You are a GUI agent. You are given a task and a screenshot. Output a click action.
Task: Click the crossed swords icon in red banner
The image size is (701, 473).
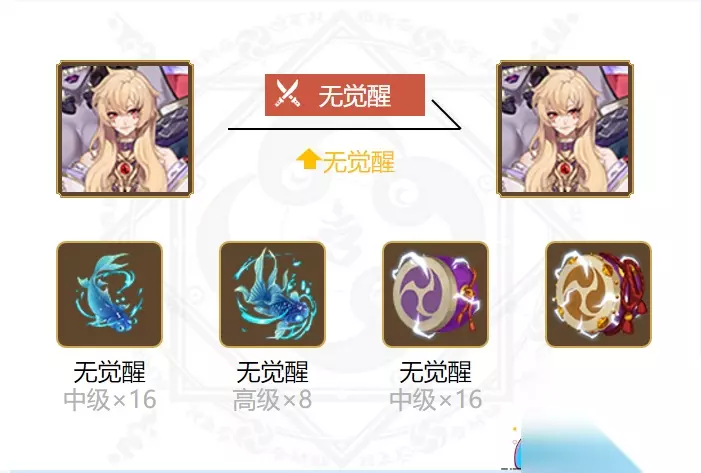point(287,93)
